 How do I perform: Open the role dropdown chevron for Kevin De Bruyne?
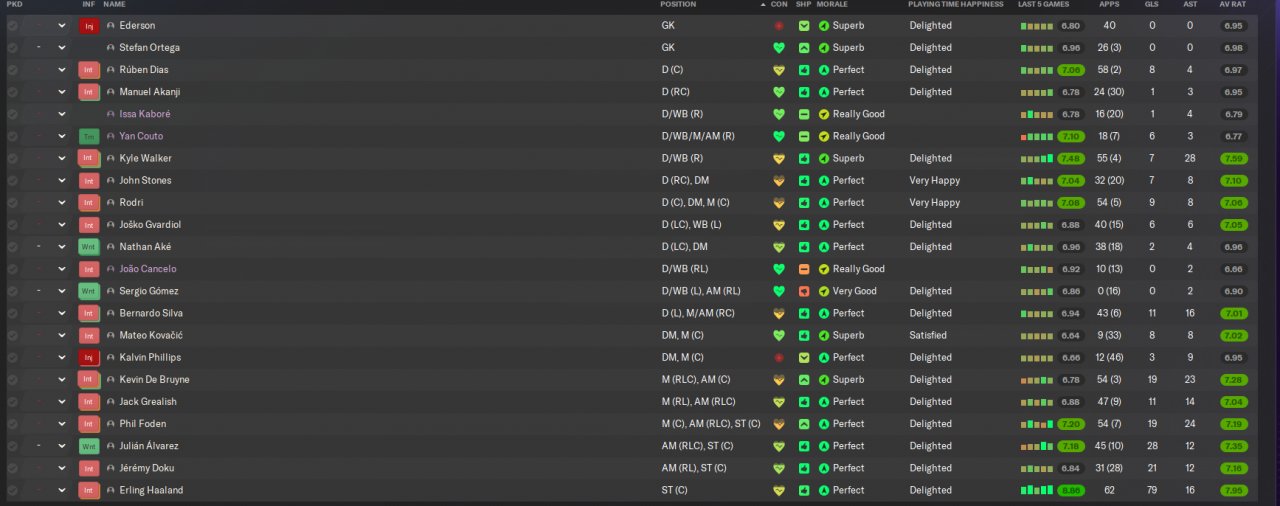61,380
